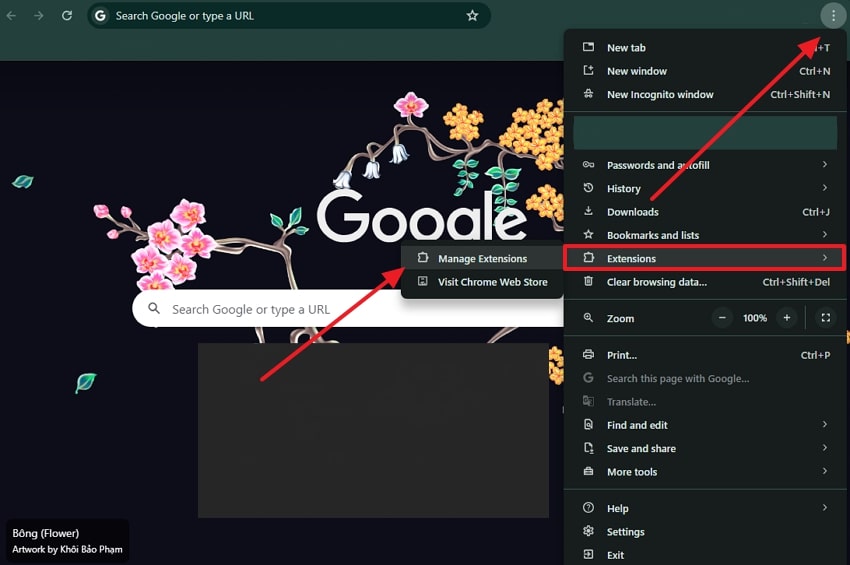Image resolution: width=850 pixels, height=565 pixels.
Task: Click the Zoom magnifier icon
Action: (588, 318)
